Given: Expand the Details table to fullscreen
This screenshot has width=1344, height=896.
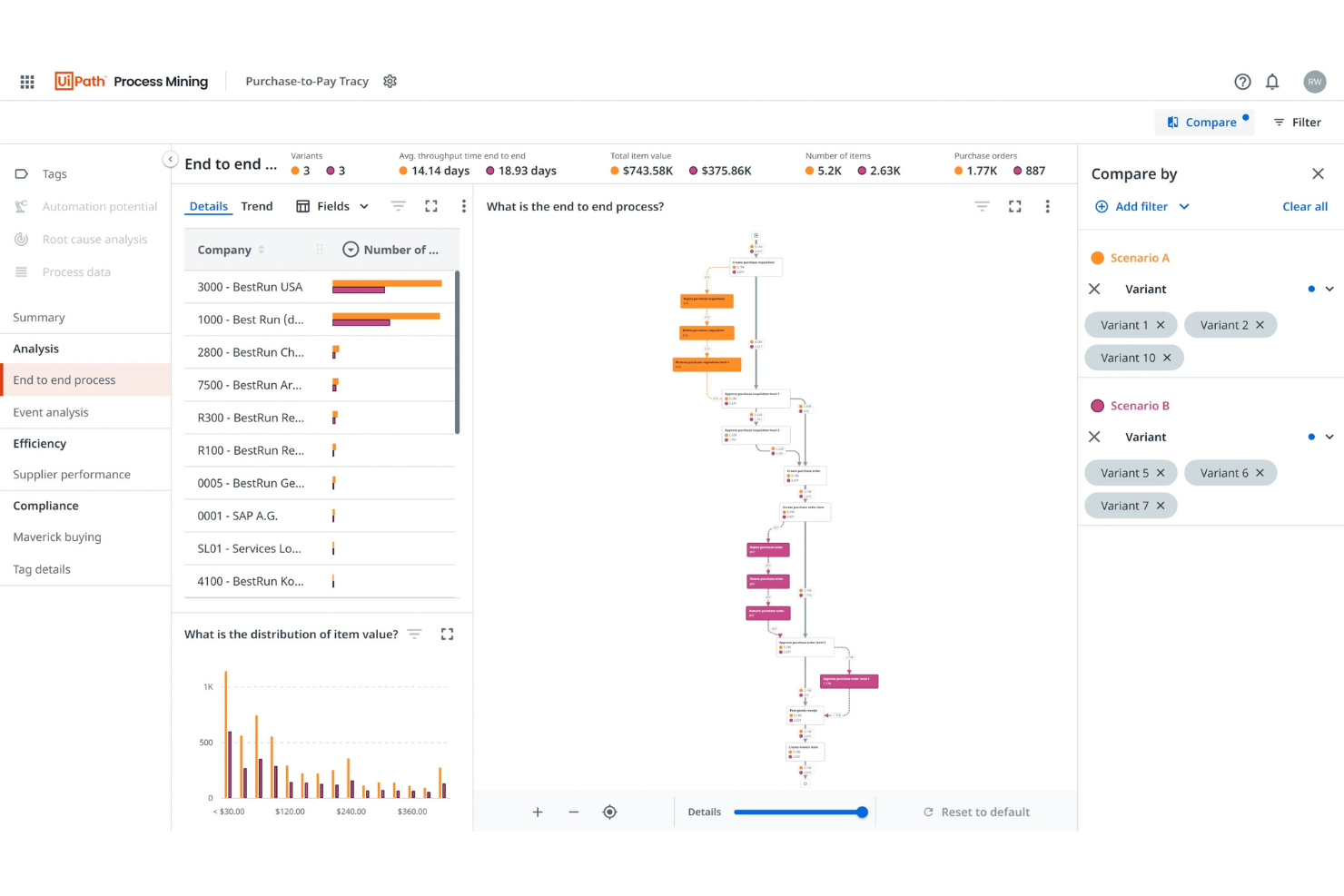Looking at the screenshot, I should (x=431, y=206).
